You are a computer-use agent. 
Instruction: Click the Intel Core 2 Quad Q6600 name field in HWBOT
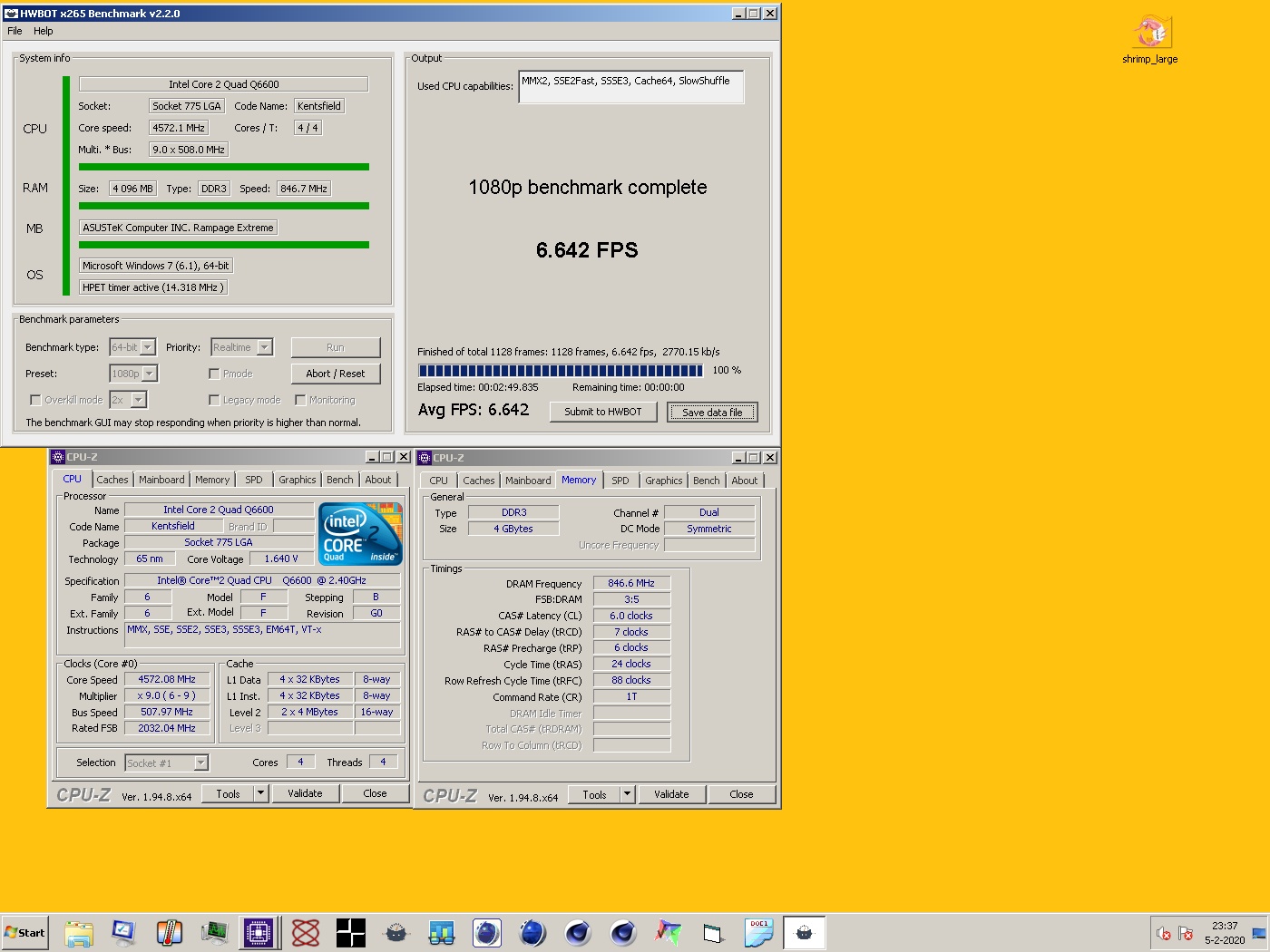point(224,84)
